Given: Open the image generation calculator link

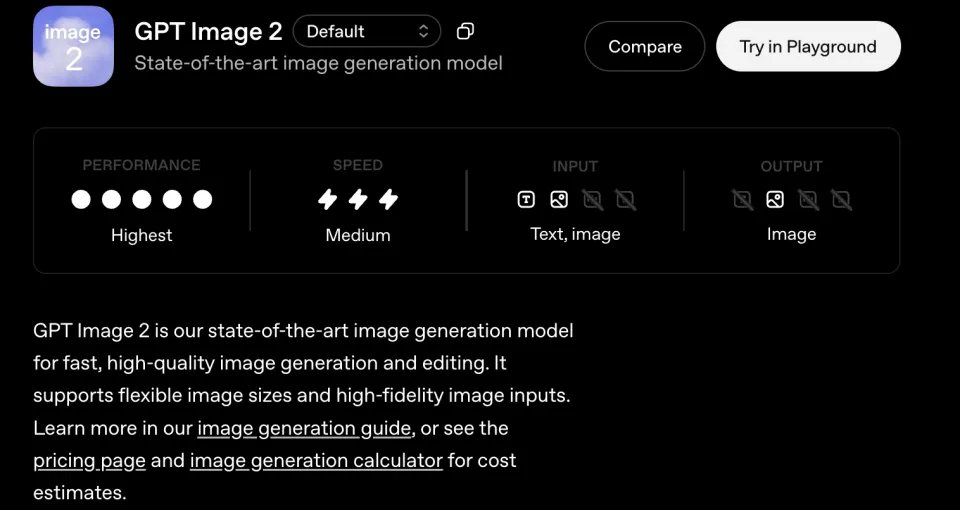Looking at the screenshot, I should coord(316,461).
